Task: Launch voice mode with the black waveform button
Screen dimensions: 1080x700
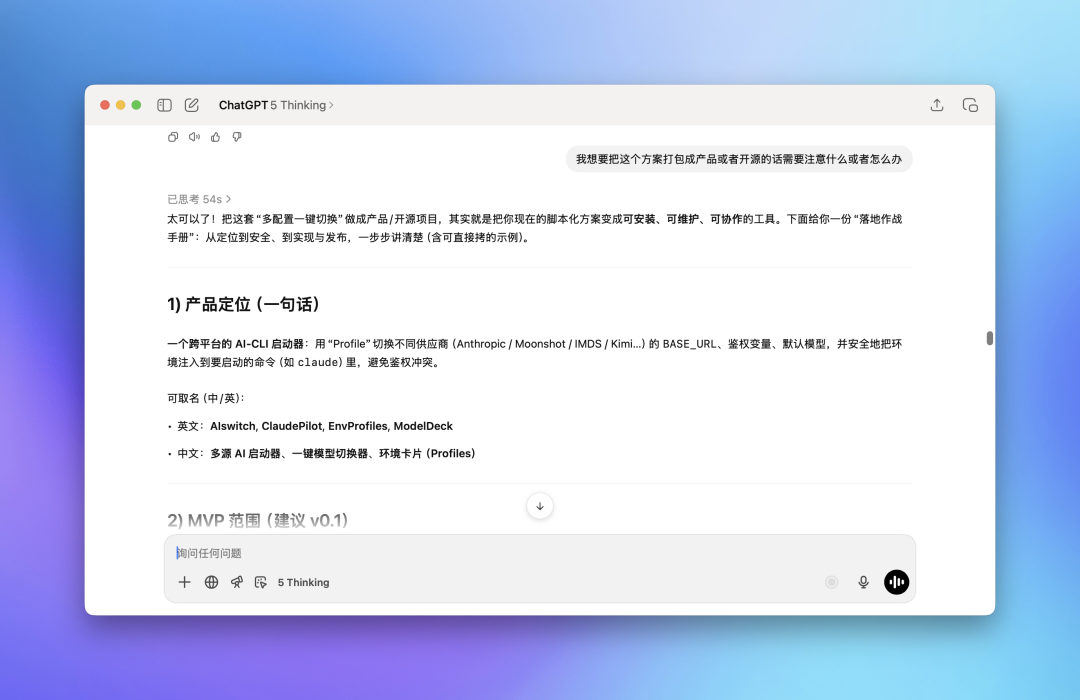Action: 896,582
